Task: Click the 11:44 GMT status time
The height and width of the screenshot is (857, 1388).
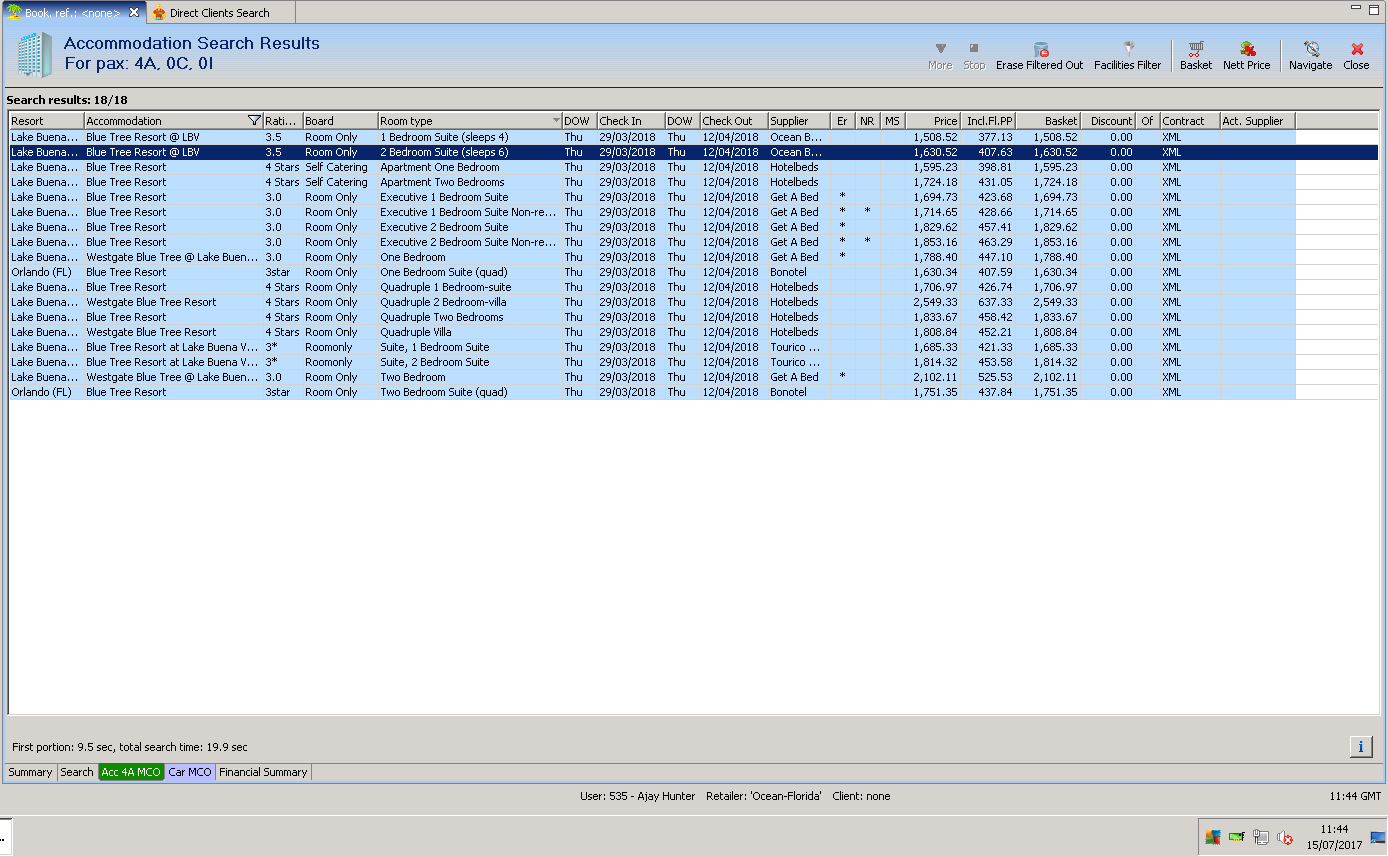Action: [1355, 796]
